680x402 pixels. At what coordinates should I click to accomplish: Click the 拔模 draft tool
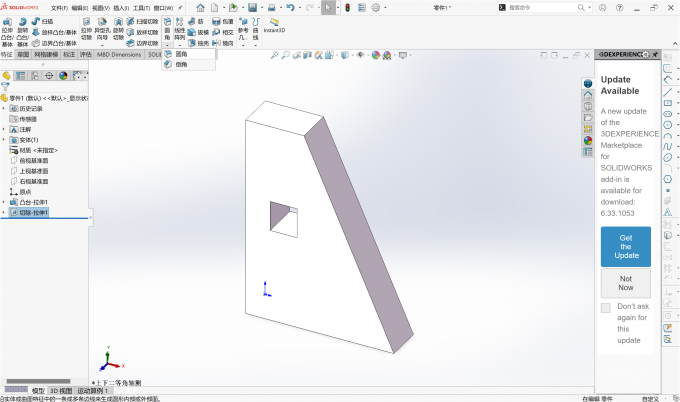point(198,32)
